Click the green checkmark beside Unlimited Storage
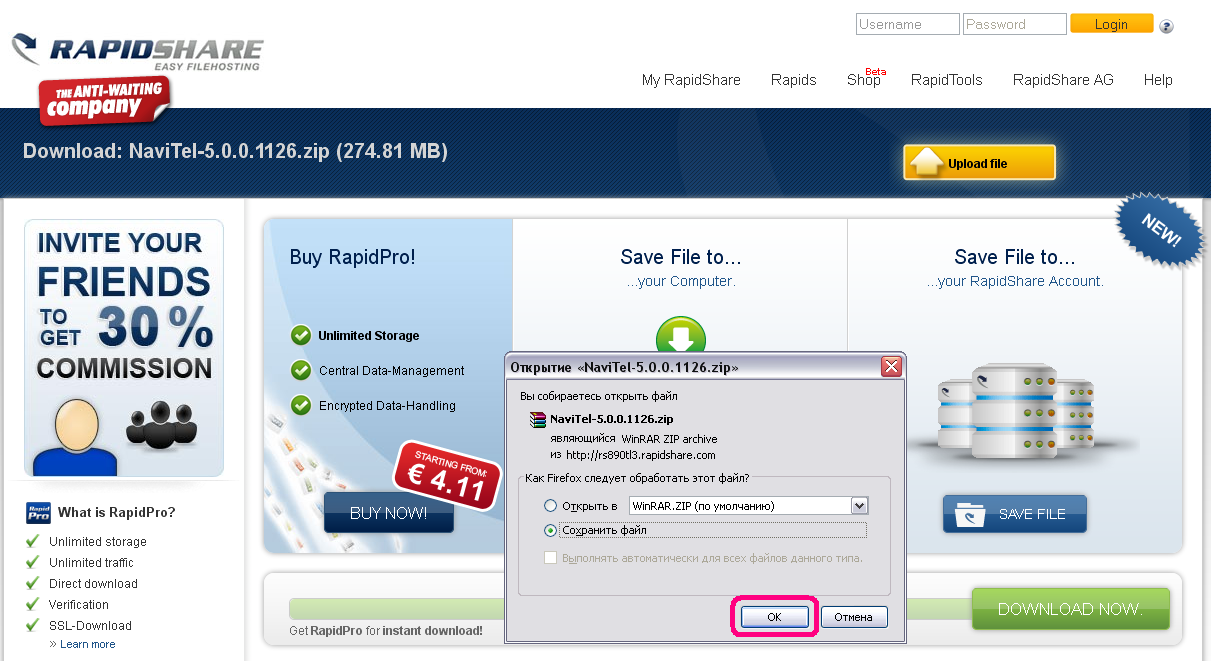 [x=300, y=335]
